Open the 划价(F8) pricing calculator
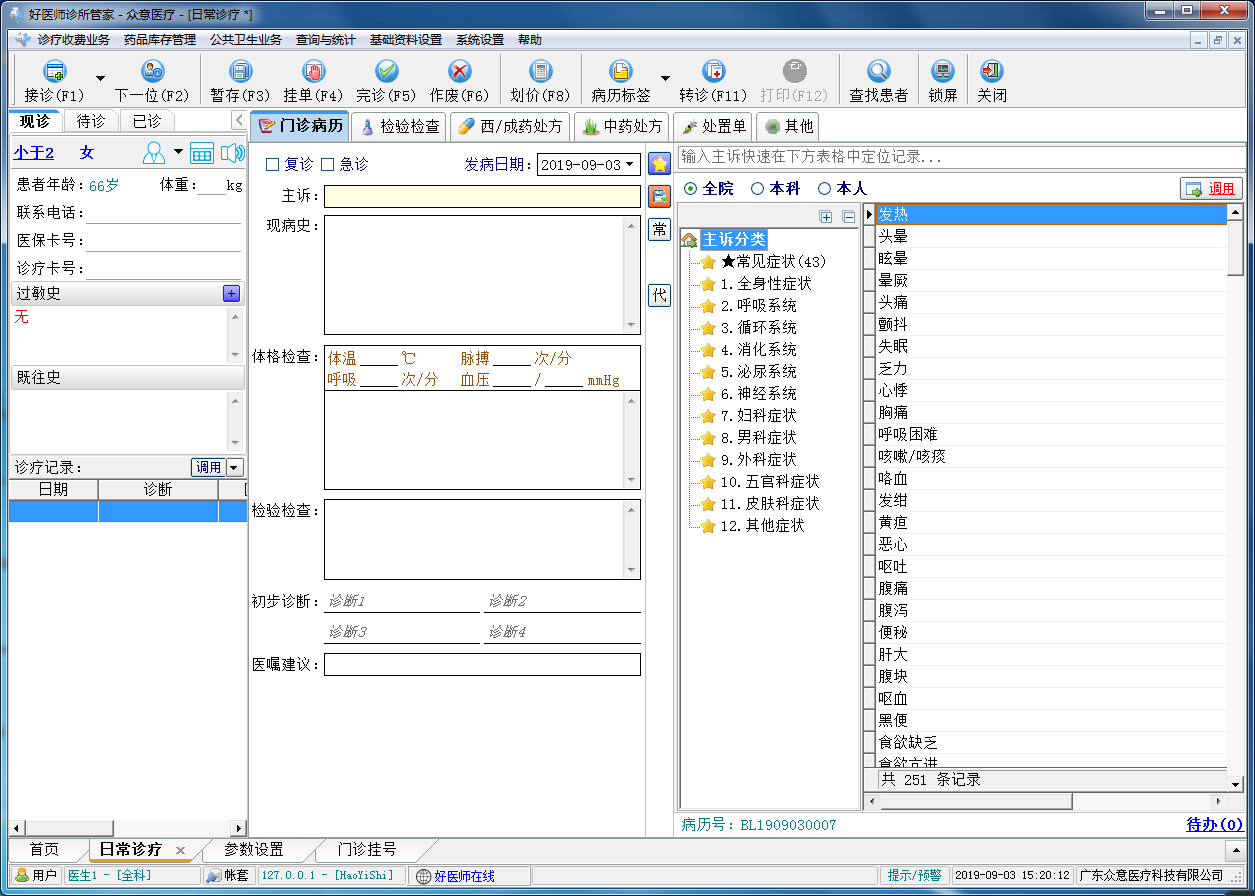 (x=540, y=72)
